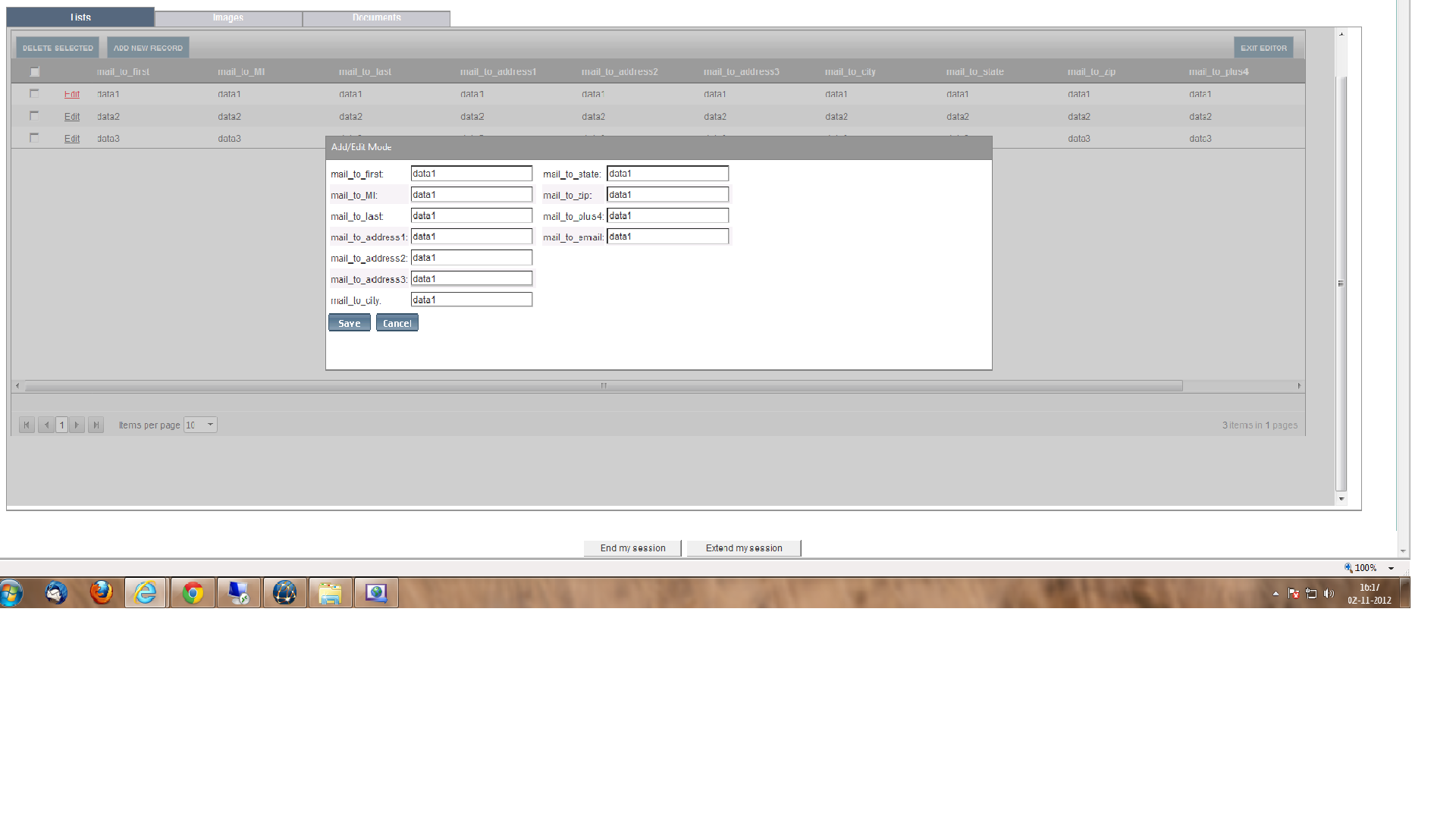This screenshot has width=1456, height=819.
Task: Click Edit link for data2 row
Action: (72, 117)
